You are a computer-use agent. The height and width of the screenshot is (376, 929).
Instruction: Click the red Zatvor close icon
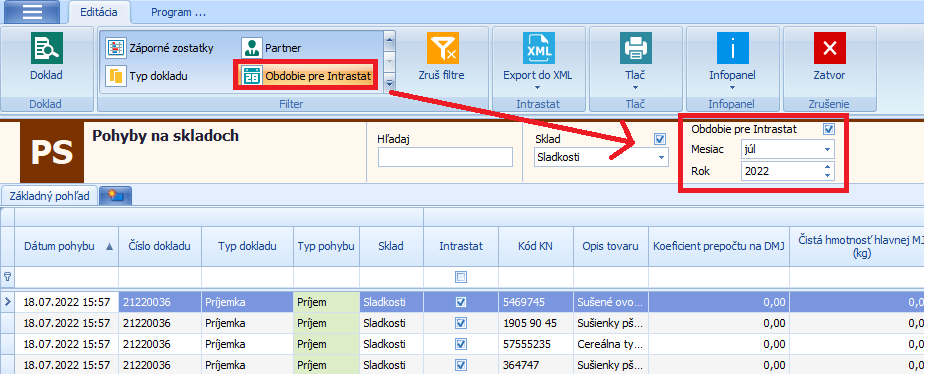(x=829, y=48)
